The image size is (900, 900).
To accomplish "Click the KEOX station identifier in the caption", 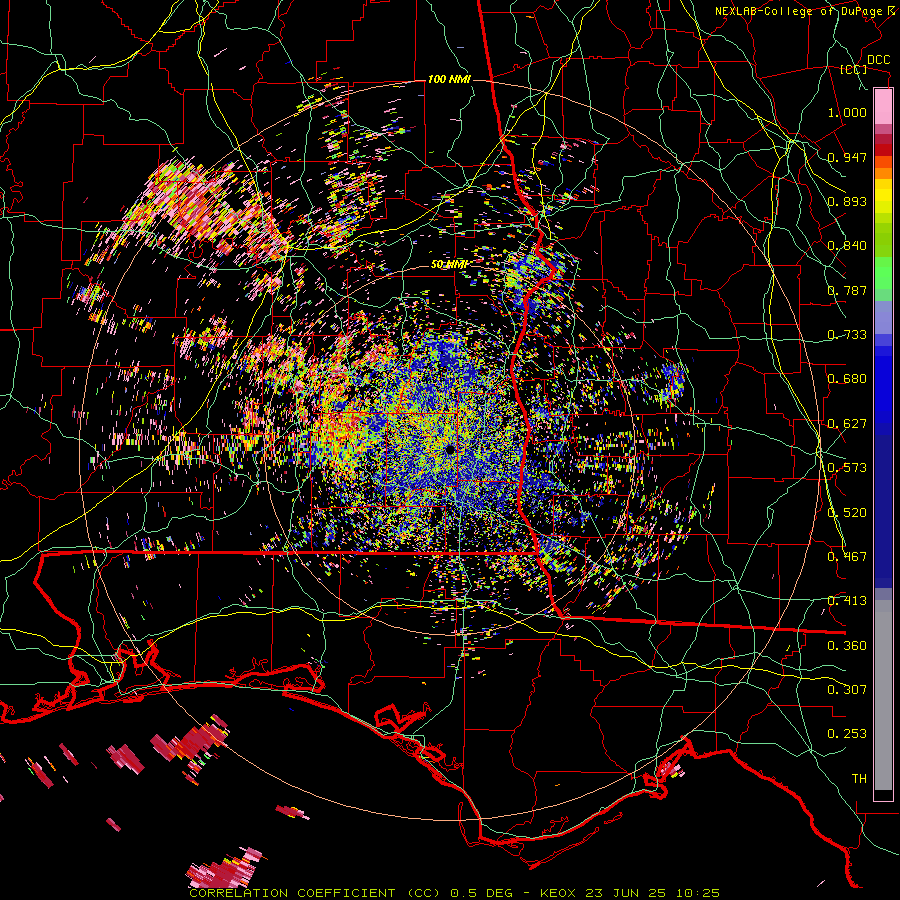I will 557,893.
